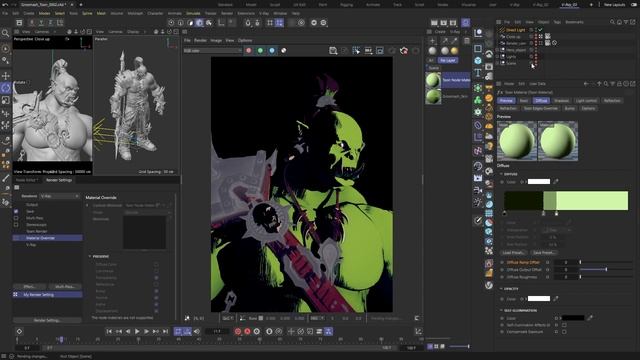The height and width of the screenshot is (360, 640).
Task: Click the color eyedropper beside Opacity Color
Action: pos(556,299)
